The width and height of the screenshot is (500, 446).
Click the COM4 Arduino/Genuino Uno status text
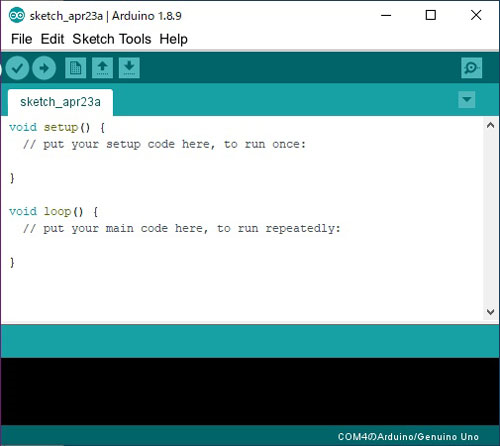408,437
